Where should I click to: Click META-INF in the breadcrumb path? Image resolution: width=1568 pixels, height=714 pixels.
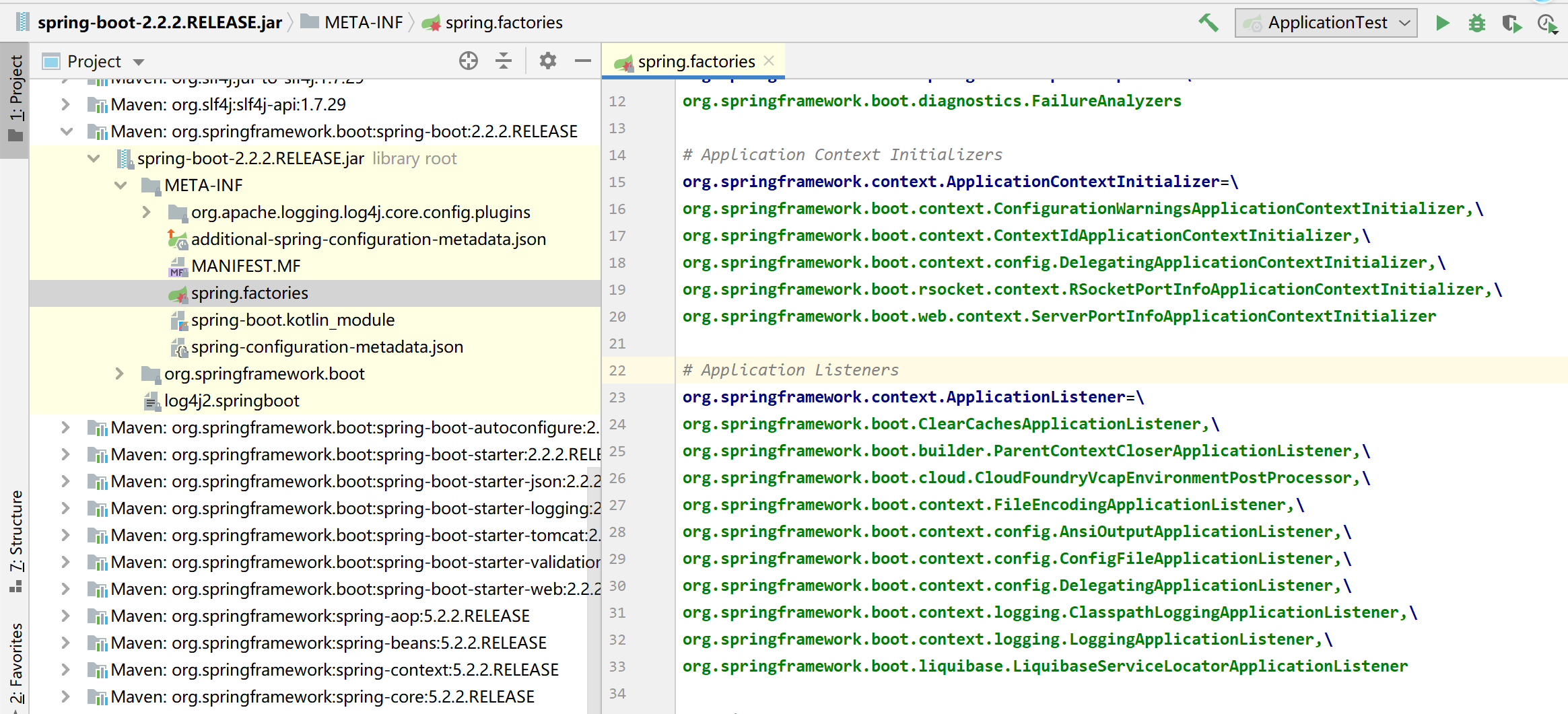coord(363,23)
